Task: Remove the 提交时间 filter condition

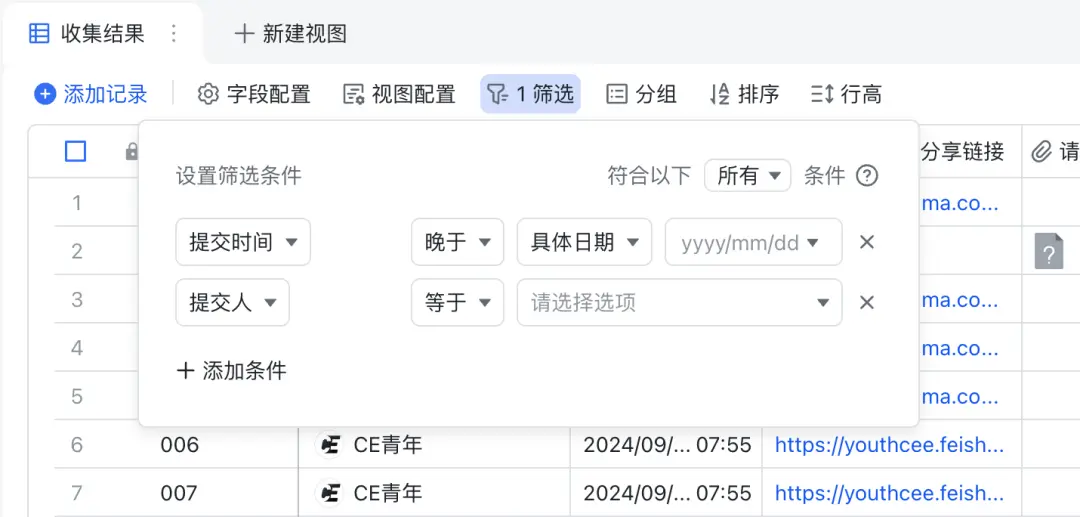Action: point(867,242)
